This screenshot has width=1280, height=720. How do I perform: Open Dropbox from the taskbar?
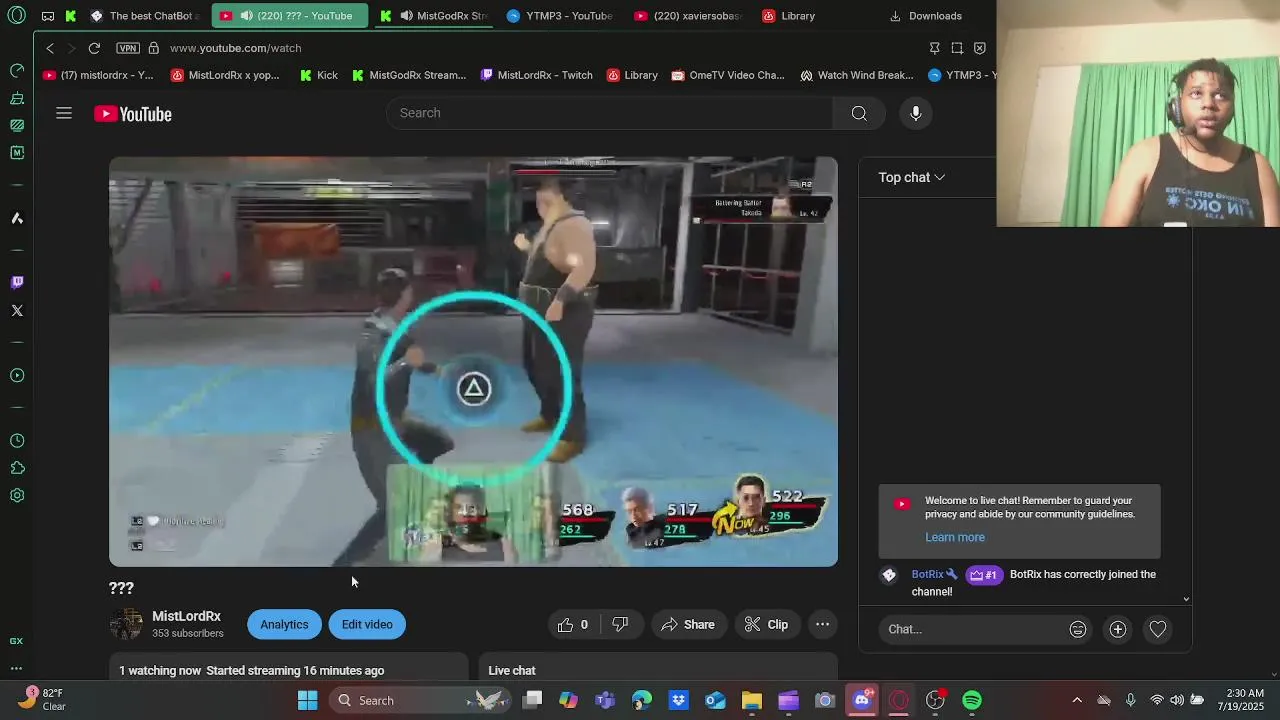(x=678, y=700)
